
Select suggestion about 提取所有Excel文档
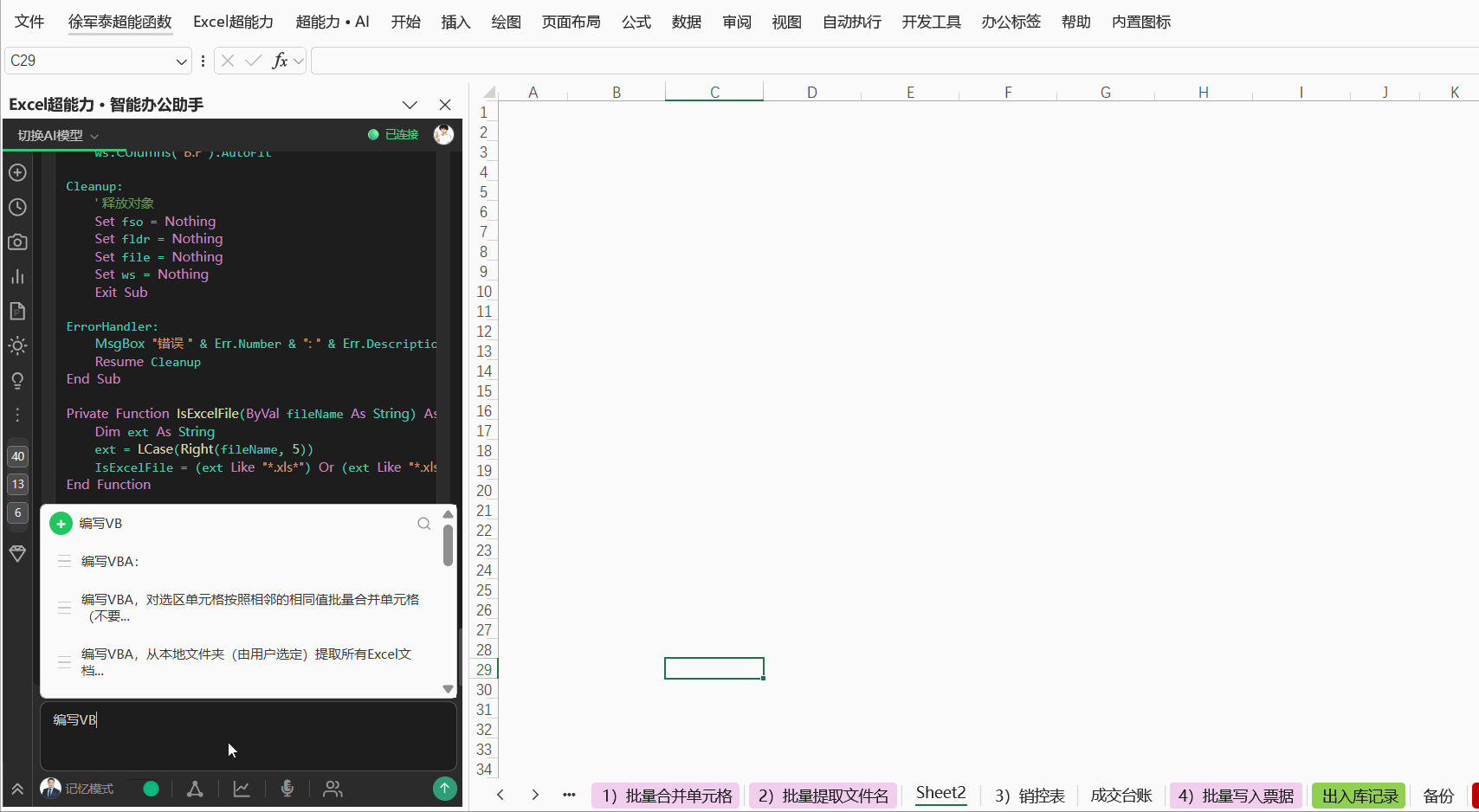click(x=247, y=662)
